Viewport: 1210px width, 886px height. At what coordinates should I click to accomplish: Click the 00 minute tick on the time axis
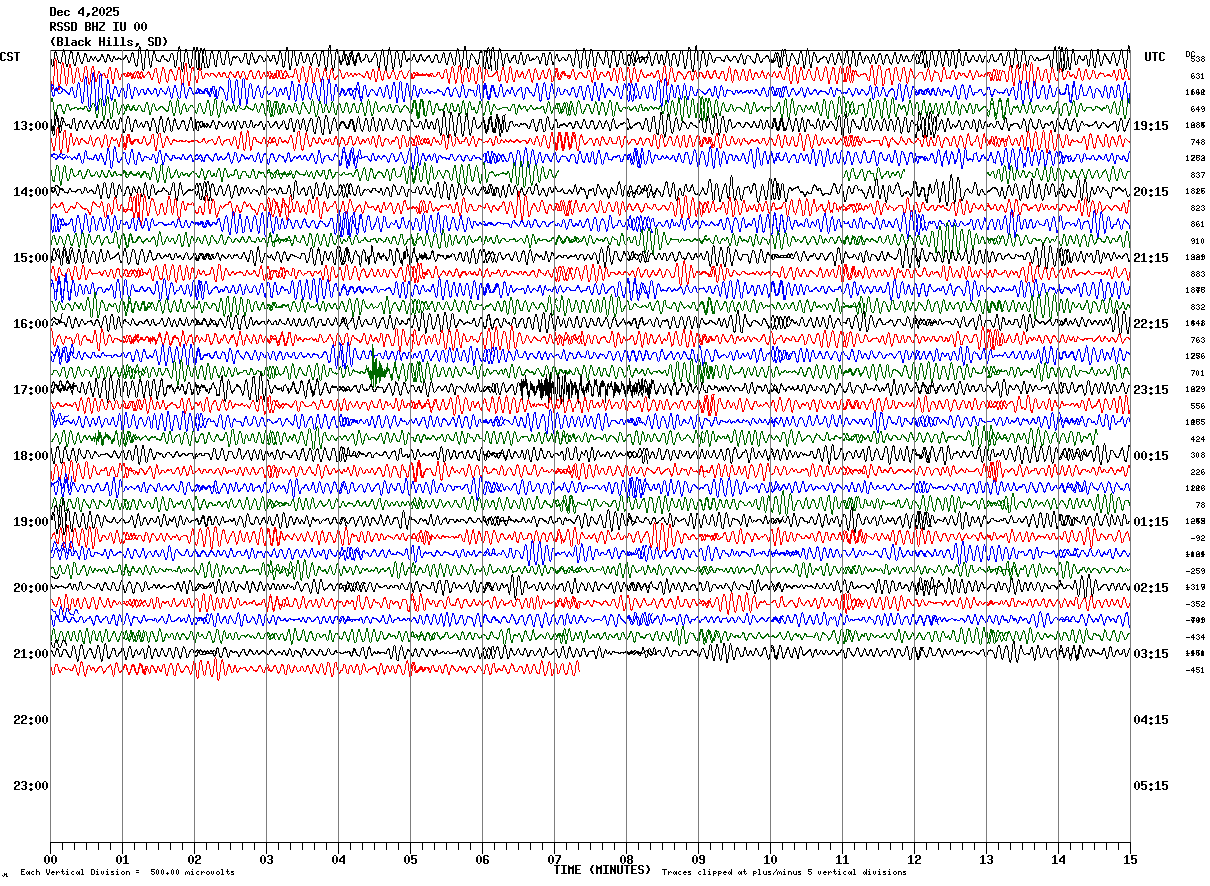50,859
